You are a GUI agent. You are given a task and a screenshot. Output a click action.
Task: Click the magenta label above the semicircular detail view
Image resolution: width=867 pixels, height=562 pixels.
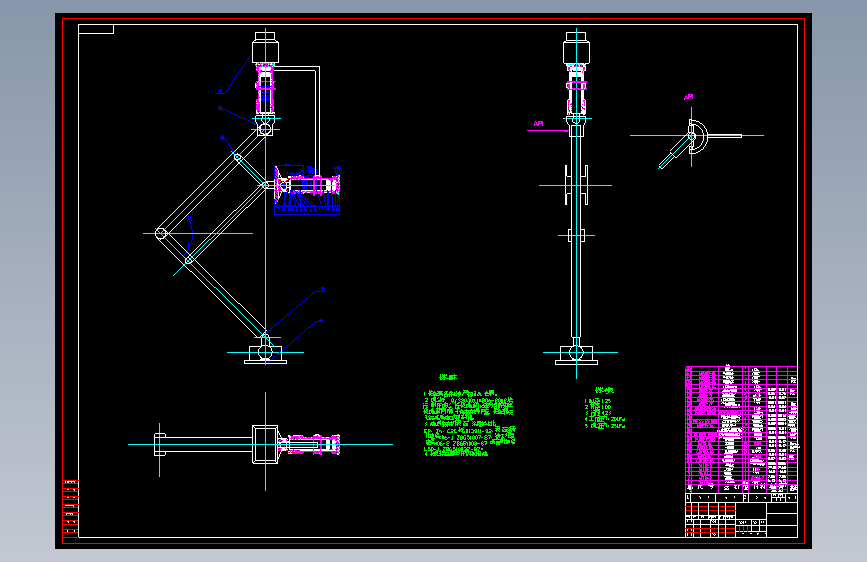(688, 97)
